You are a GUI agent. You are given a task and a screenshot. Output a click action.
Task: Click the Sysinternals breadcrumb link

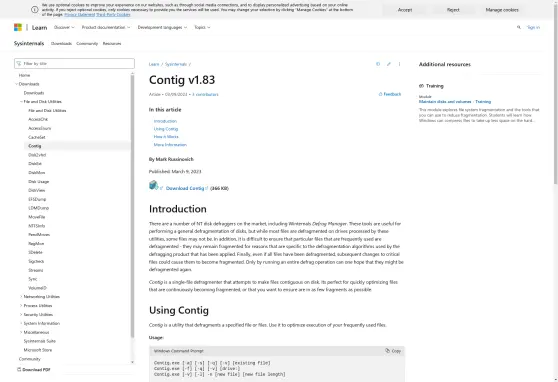click(x=176, y=64)
